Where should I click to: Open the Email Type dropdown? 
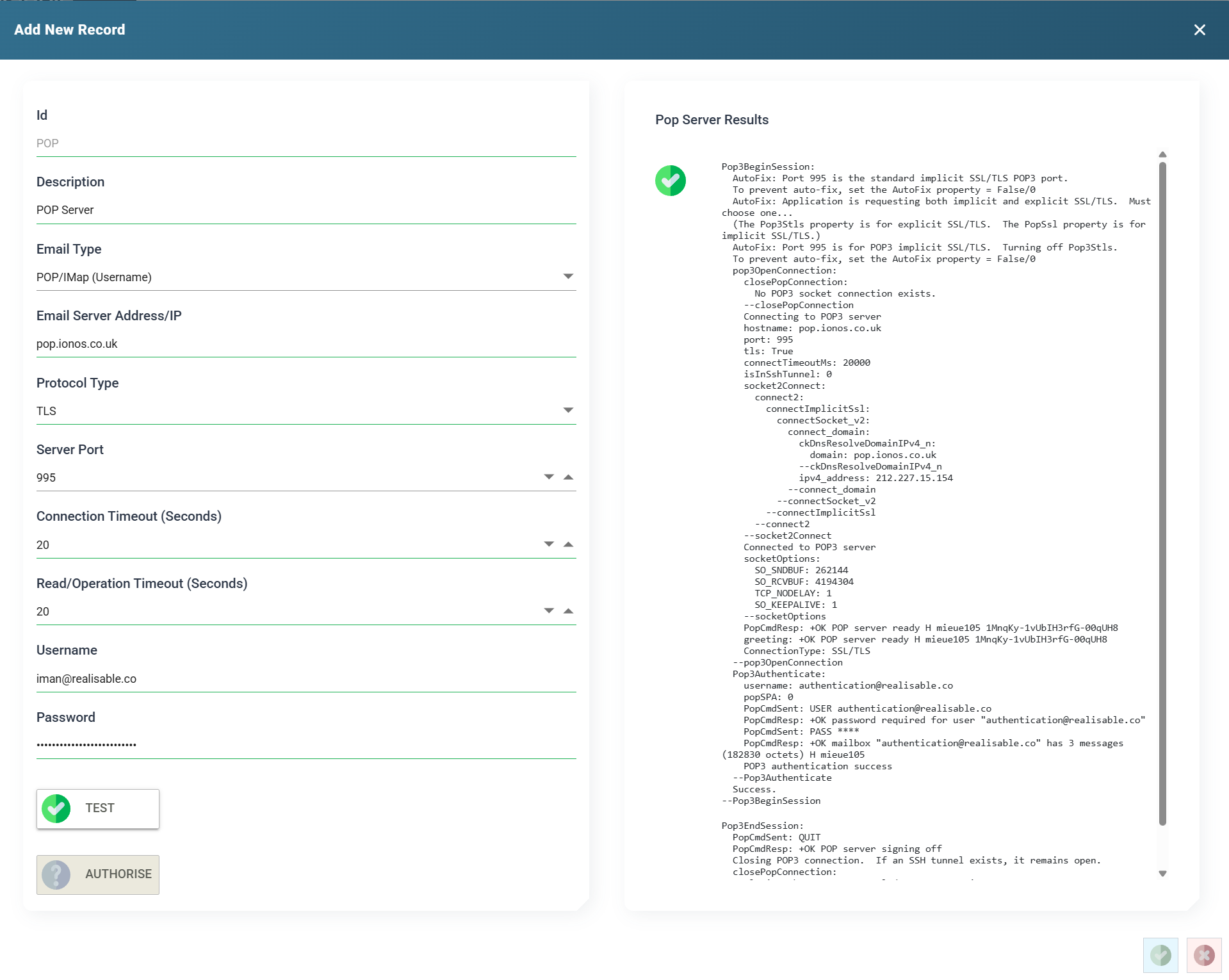click(568, 277)
